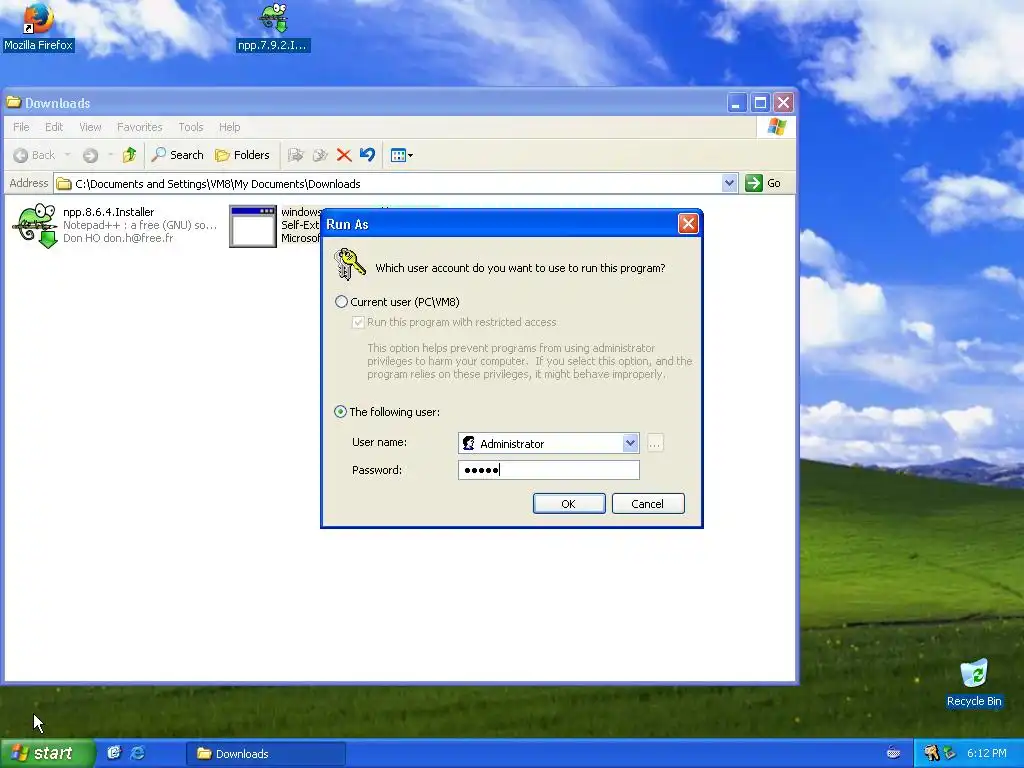Click the Back arrow in Downloads toolbar
This screenshot has height=768, width=1024.
click(34, 155)
